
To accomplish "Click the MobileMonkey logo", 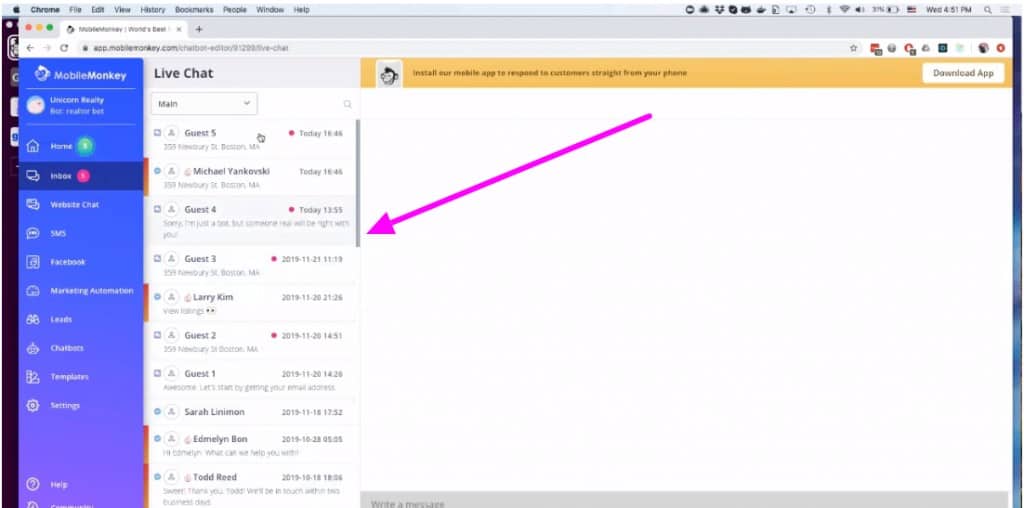I will [80, 74].
